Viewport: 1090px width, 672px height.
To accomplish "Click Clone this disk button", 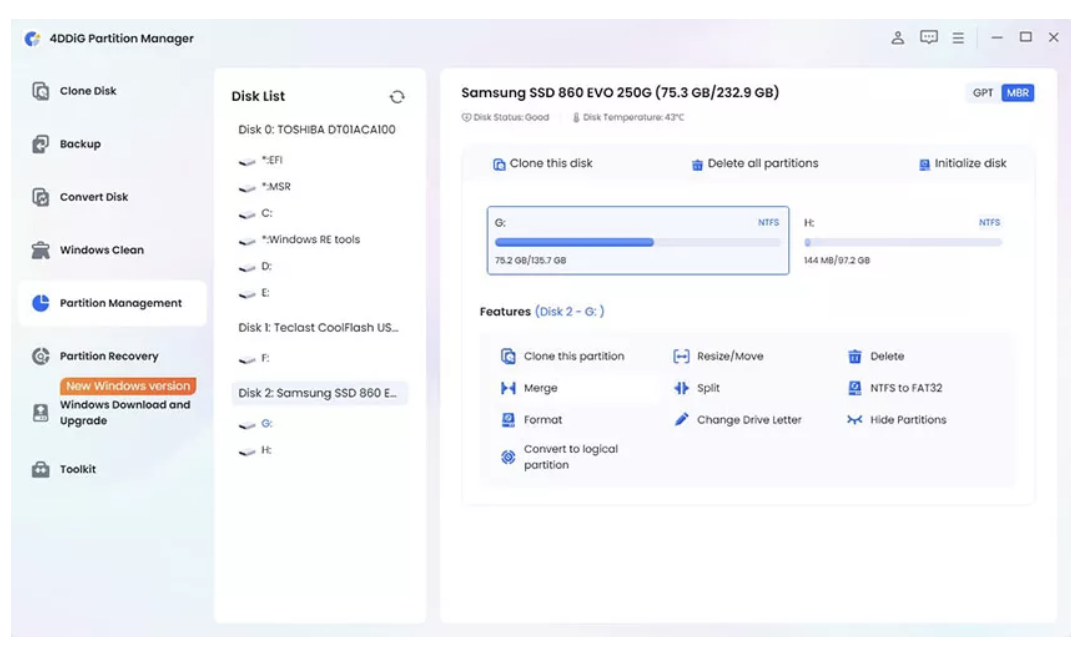I will tap(542, 163).
